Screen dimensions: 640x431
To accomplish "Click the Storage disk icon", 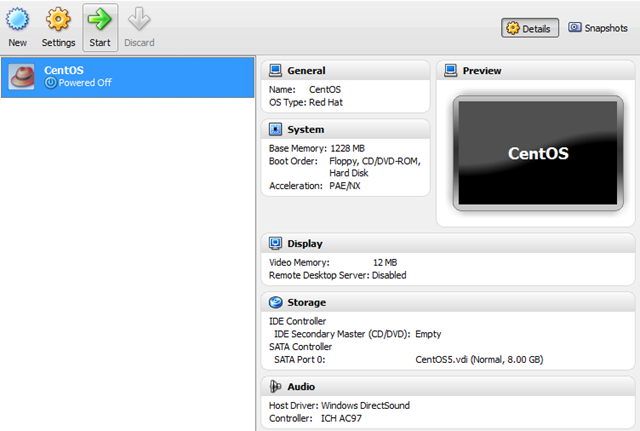I will pyautogui.click(x=275, y=302).
